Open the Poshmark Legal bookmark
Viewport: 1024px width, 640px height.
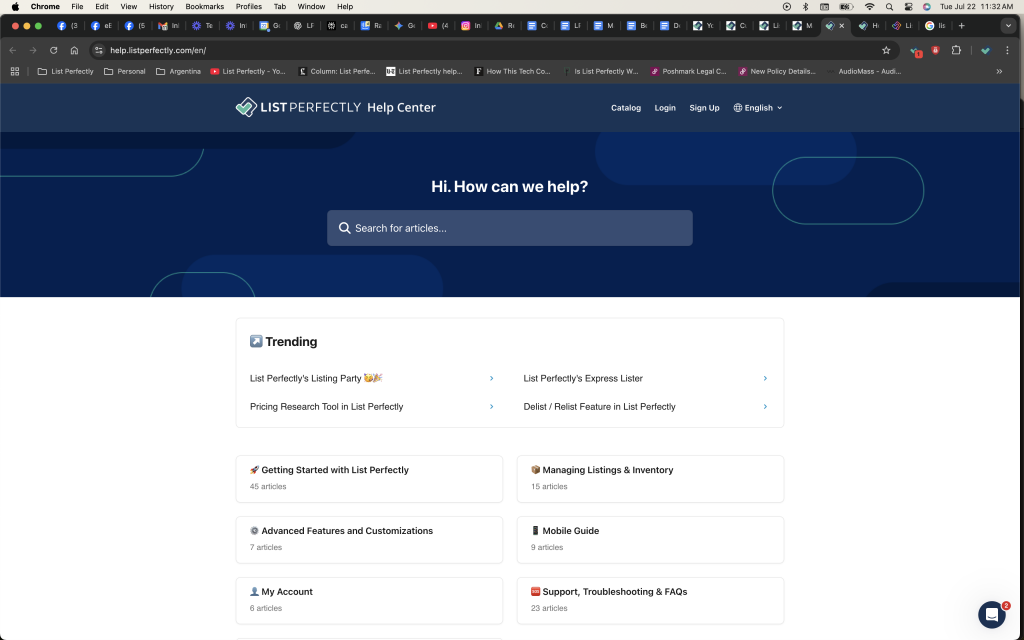point(688,71)
